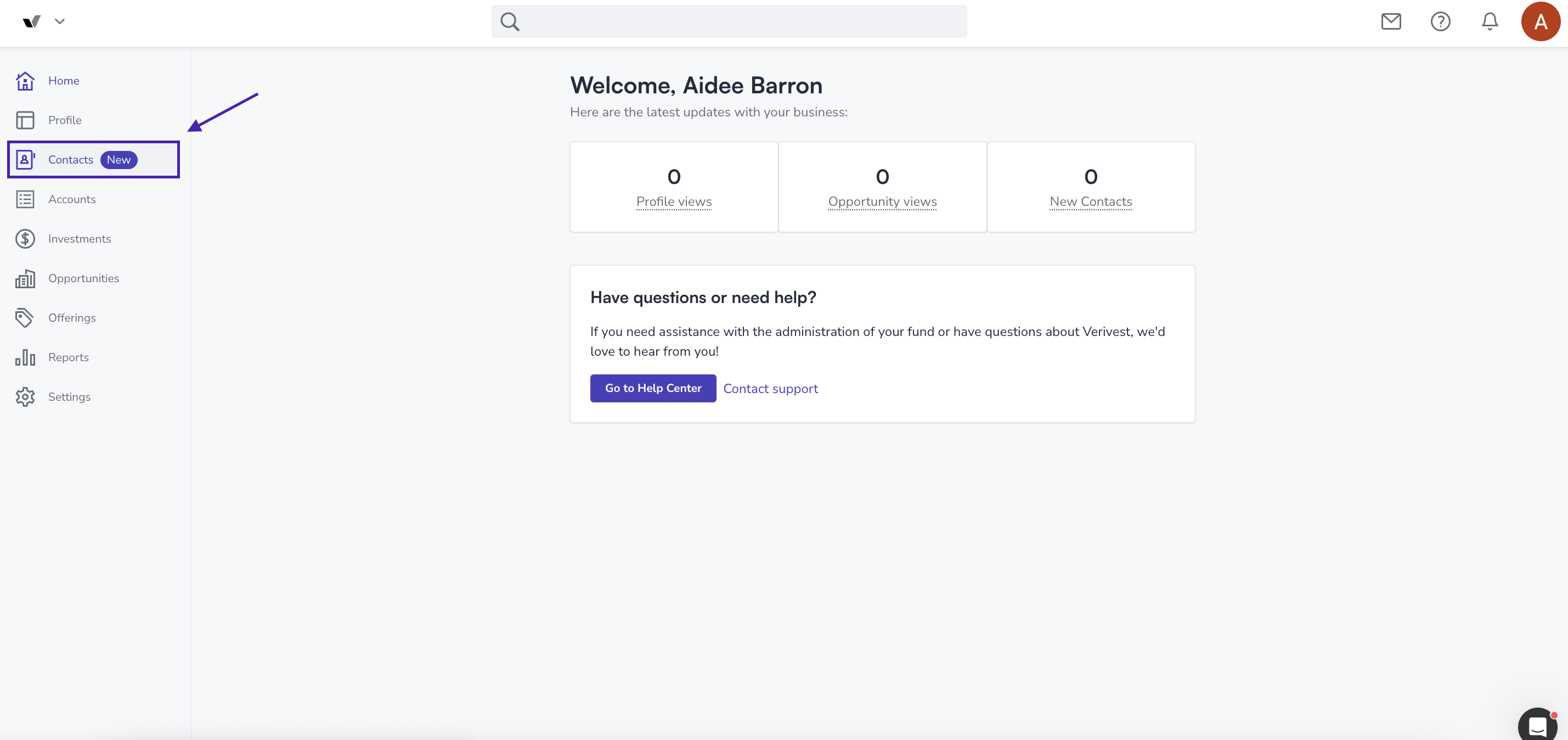
Task: Click the Opportunities building icon
Action: [x=25, y=278]
